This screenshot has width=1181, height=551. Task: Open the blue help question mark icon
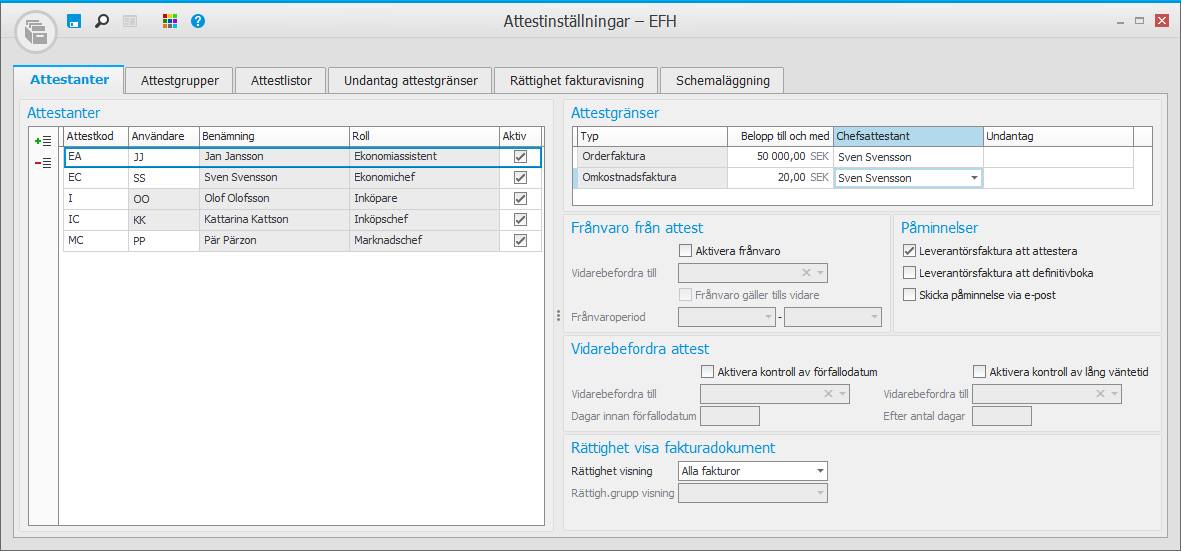pyautogui.click(x=198, y=20)
